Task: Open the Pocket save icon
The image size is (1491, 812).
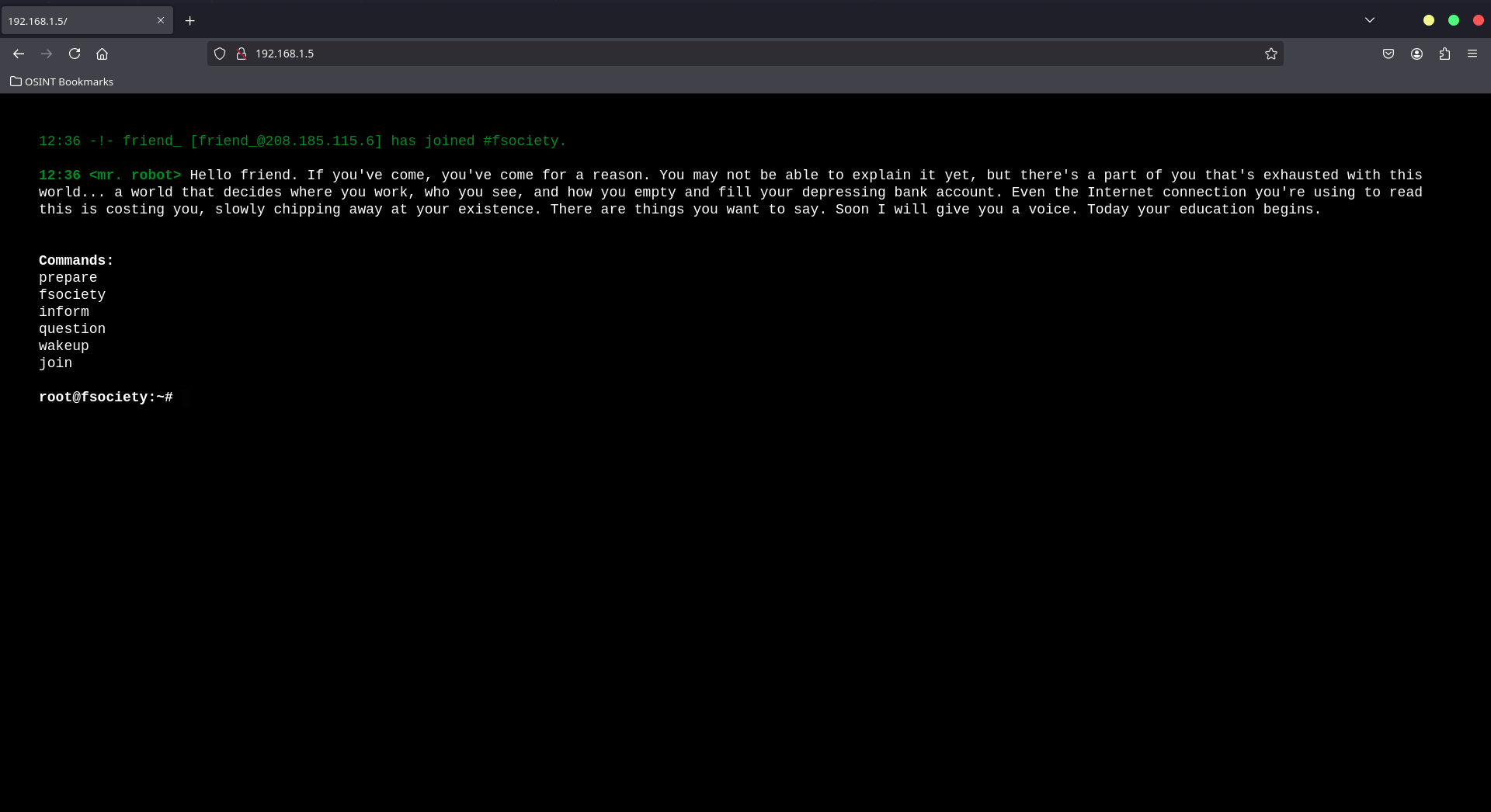Action: pyautogui.click(x=1388, y=54)
